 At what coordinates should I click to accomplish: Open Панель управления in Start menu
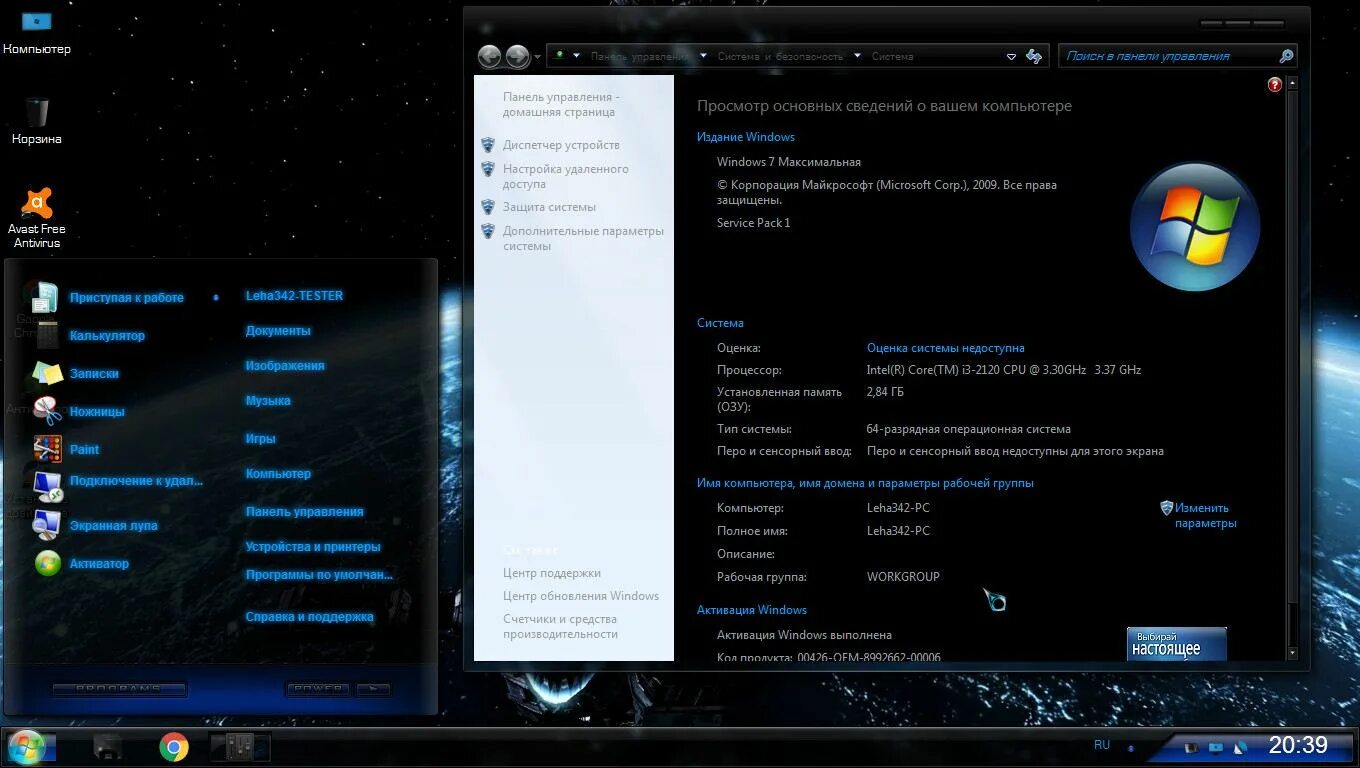point(304,512)
